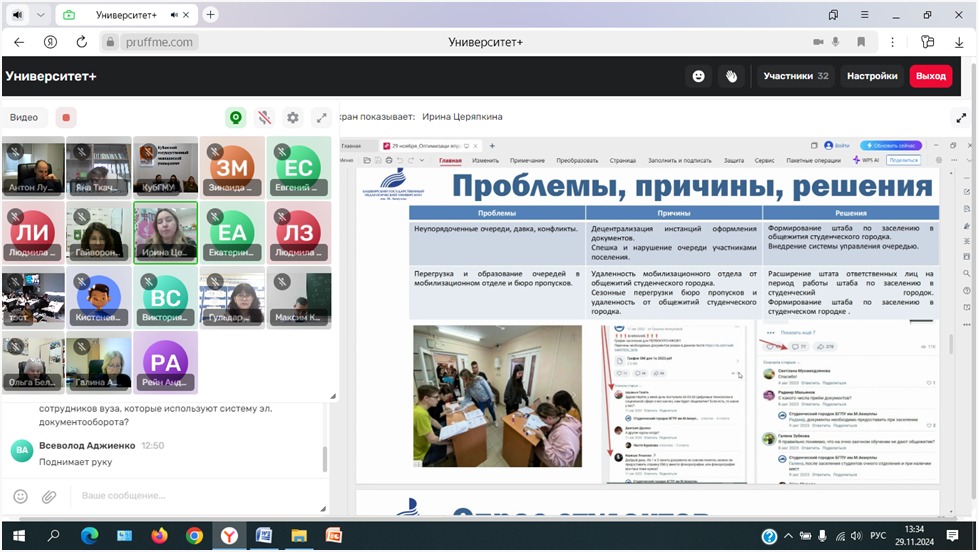
Task: Open the emoji reactions button in header
Action: [x=699, y=76]
